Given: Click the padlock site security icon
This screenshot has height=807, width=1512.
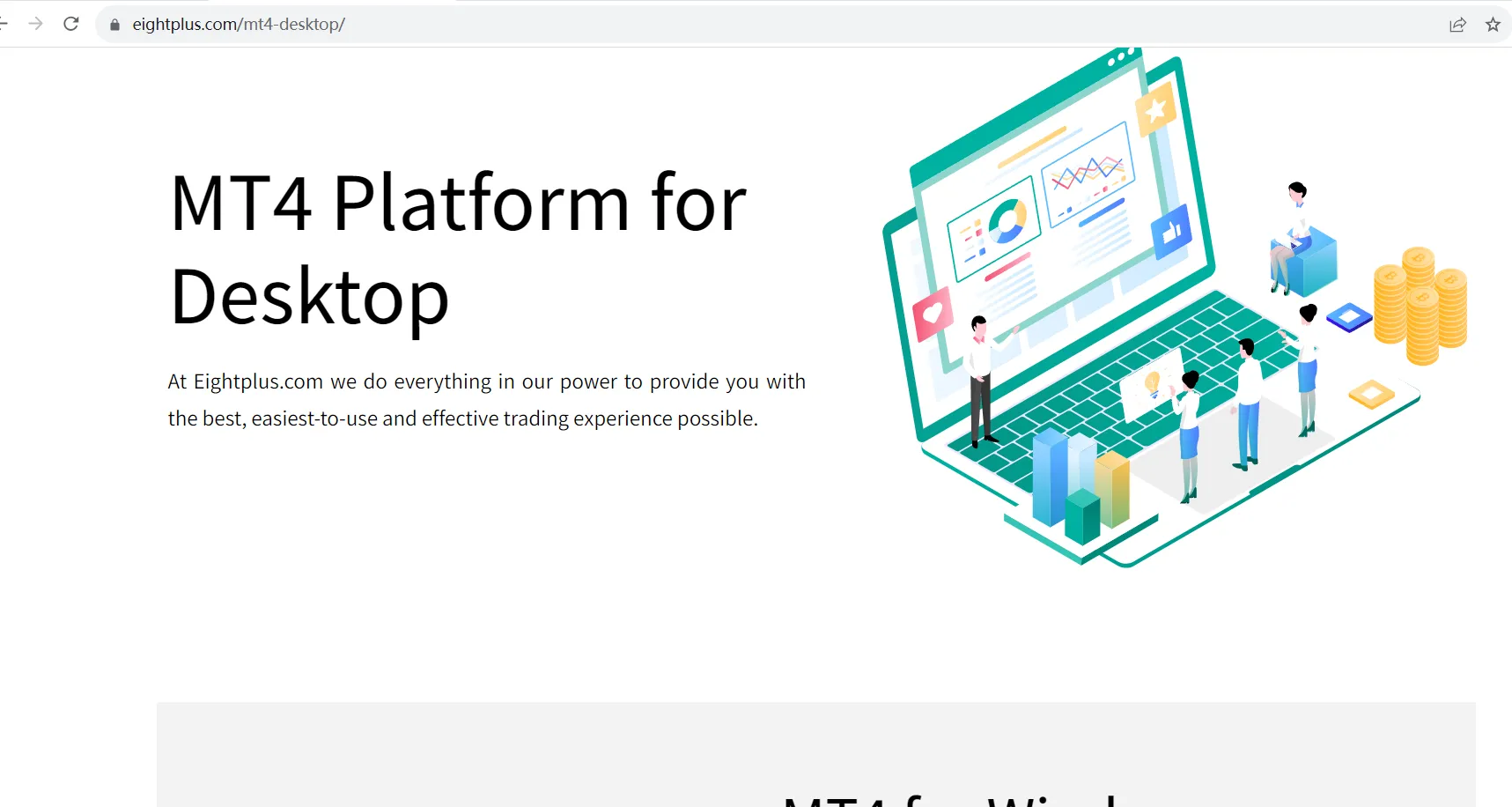Looking at the screenshot, I should click(114, 25).
